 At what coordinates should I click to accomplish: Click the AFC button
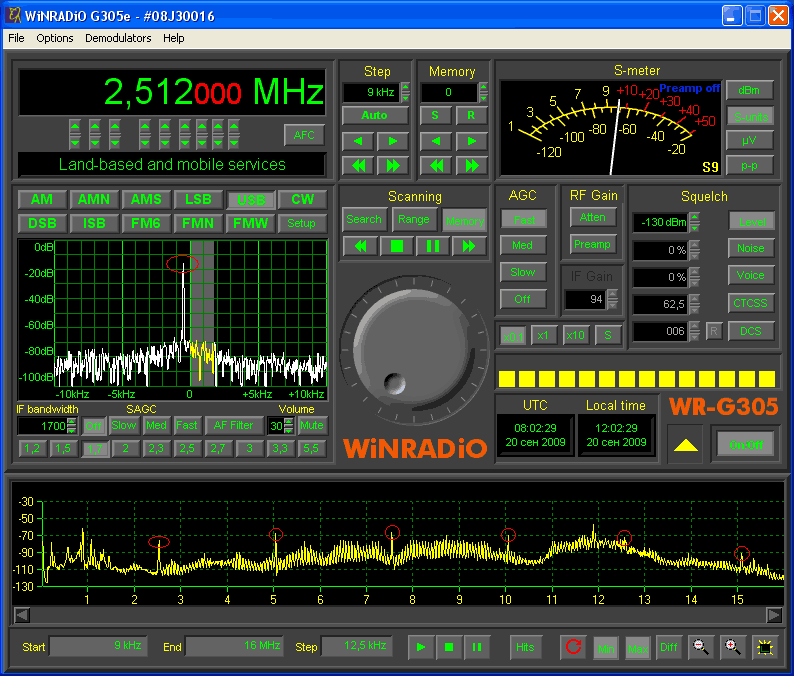pyautogui.click(x=304, y=135)
